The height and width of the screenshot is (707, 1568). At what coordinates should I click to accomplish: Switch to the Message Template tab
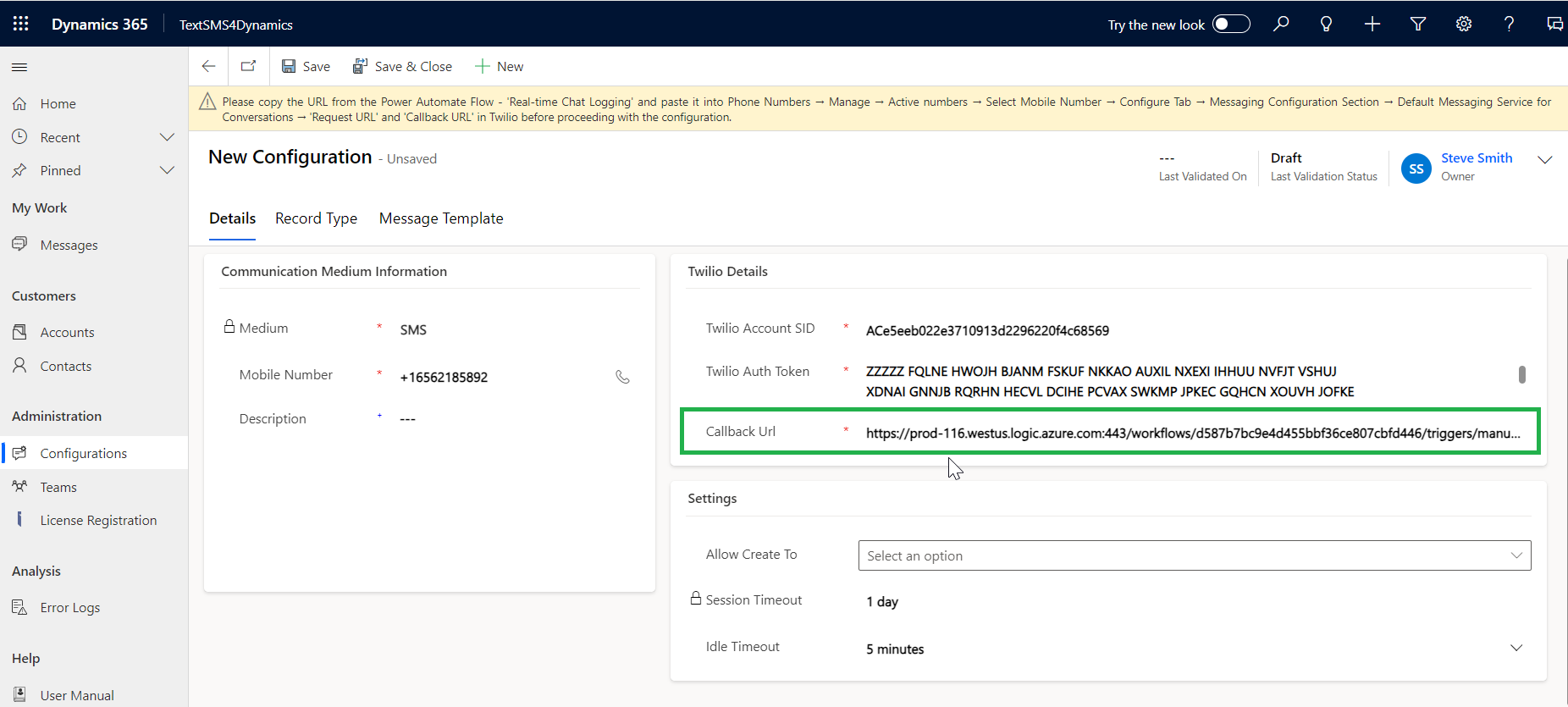click(441, 218)
